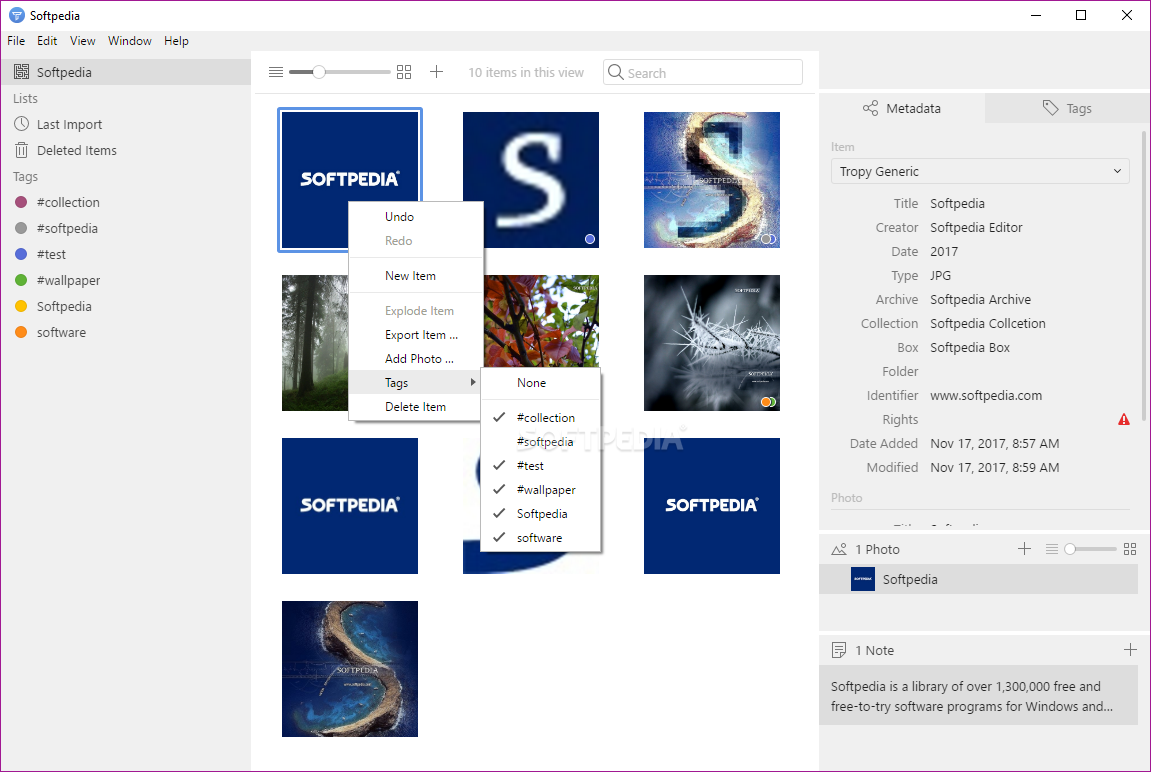1151x772 pixels.
Task: Select the Softpedia photo row in Photo panel
Action: [x=978, y=579]
